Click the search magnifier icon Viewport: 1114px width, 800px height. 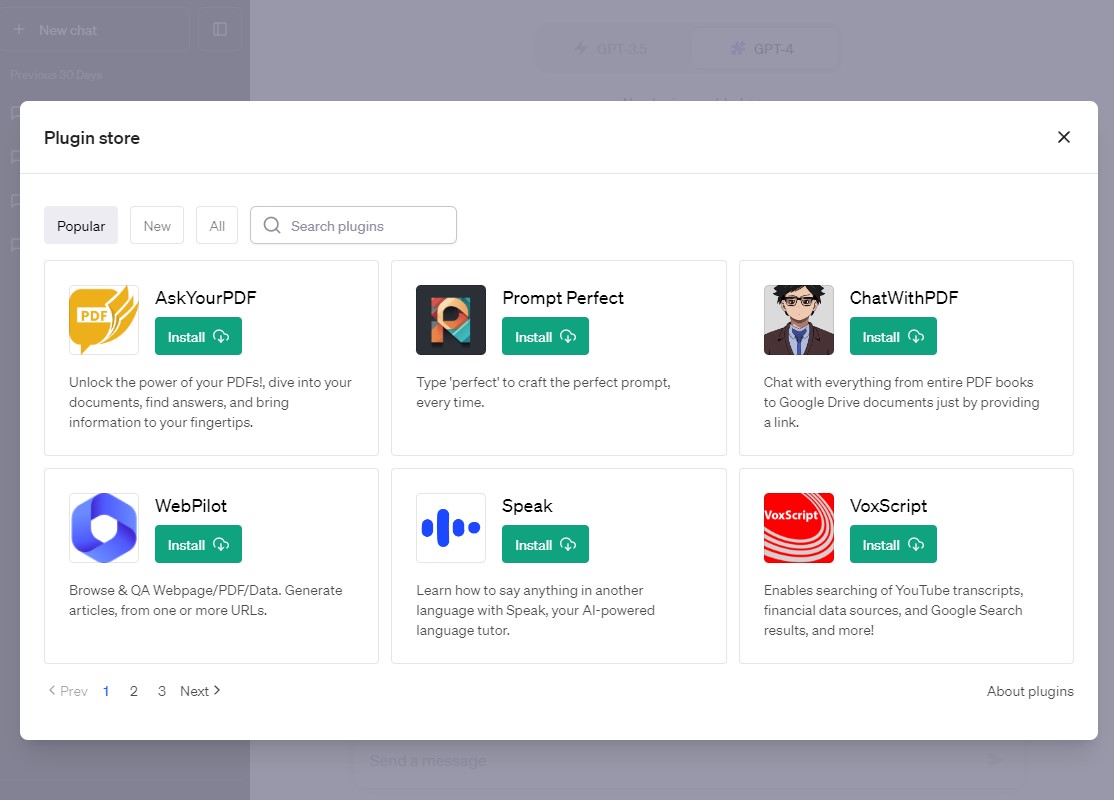(272, 225)
